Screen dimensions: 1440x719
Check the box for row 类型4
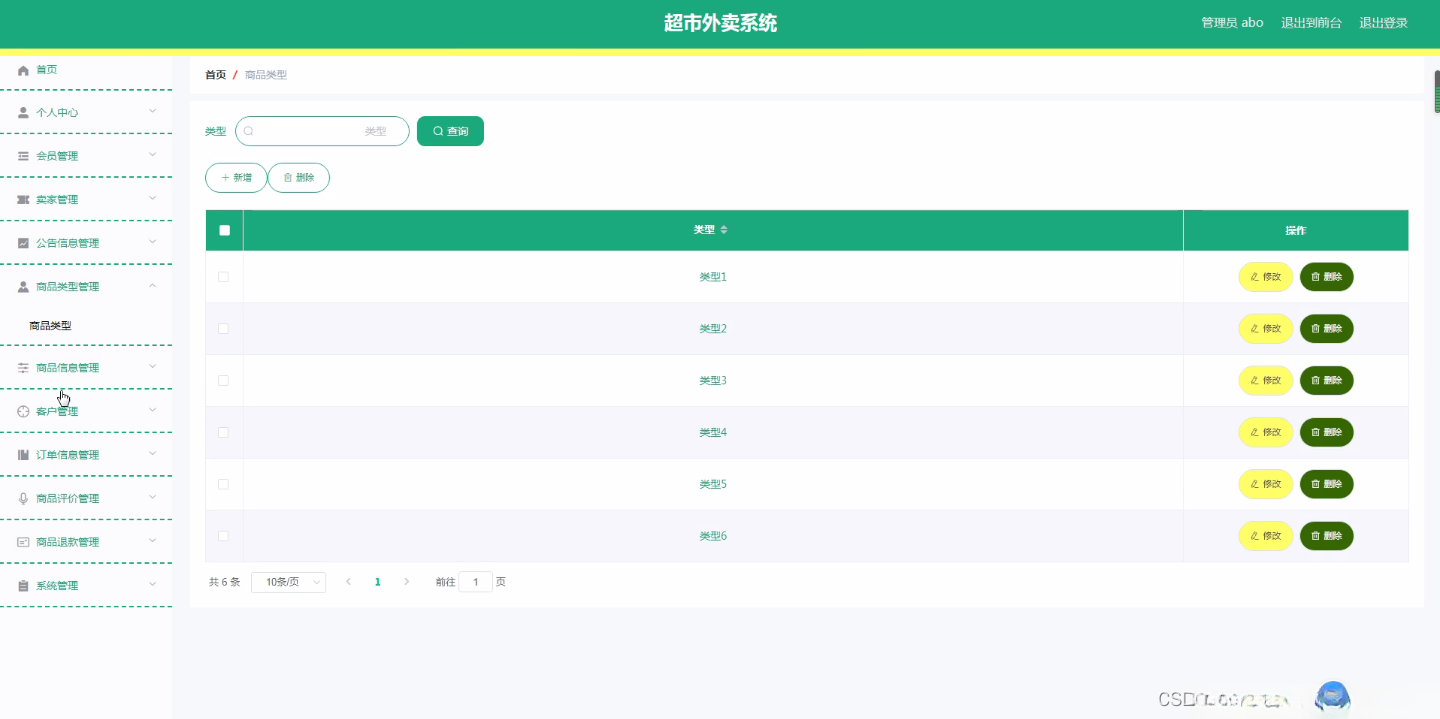pos(223,433)
